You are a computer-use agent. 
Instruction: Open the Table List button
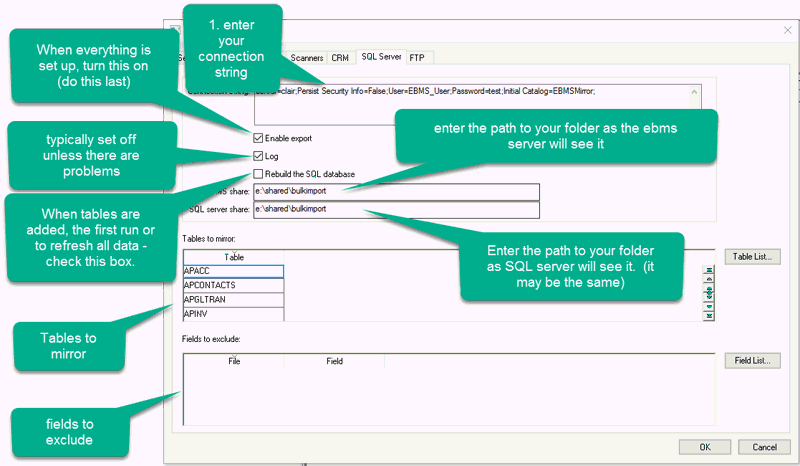pyautogui.click(x=752, y=257)
